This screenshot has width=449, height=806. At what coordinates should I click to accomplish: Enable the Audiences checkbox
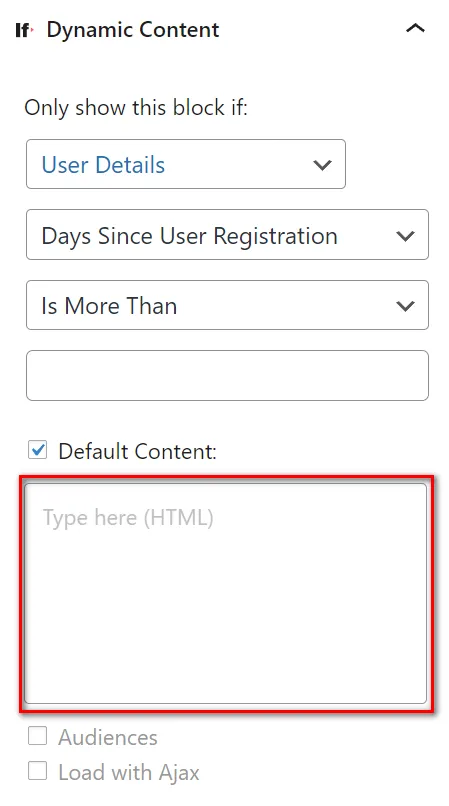click(x=38, y=736)
